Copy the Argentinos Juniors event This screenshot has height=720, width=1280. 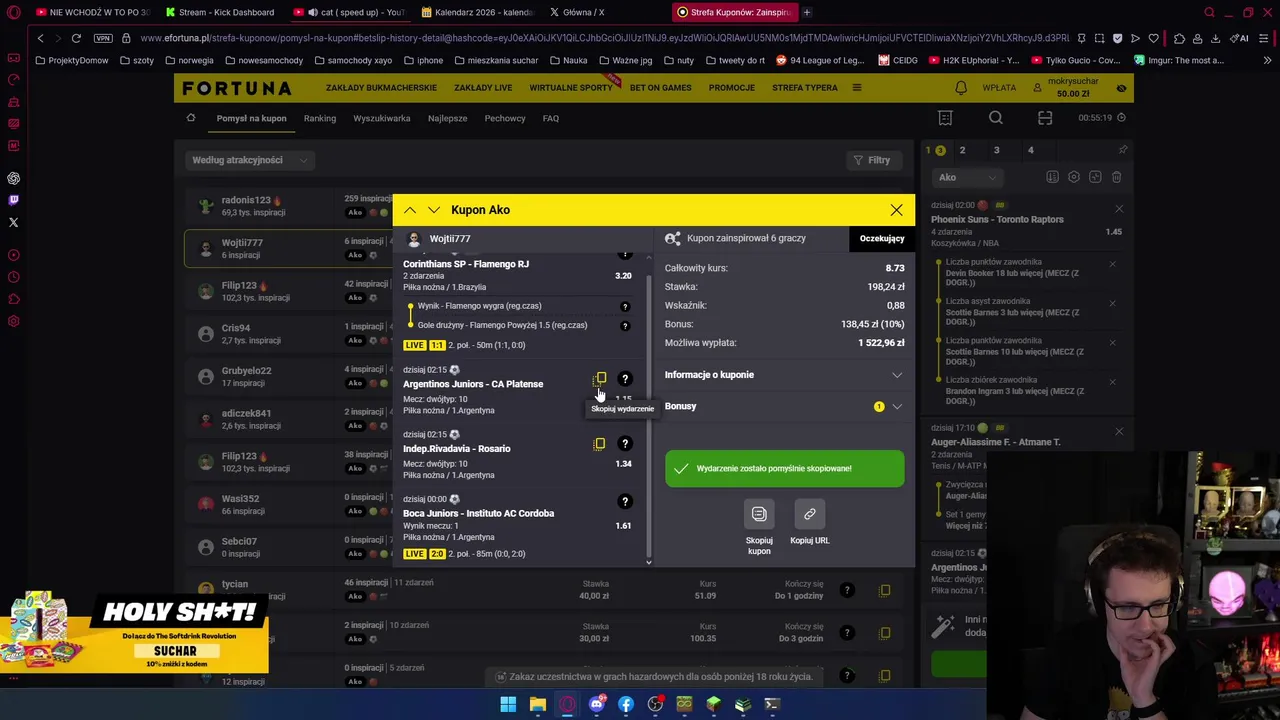pyautogui.click(x=600, y=379)
